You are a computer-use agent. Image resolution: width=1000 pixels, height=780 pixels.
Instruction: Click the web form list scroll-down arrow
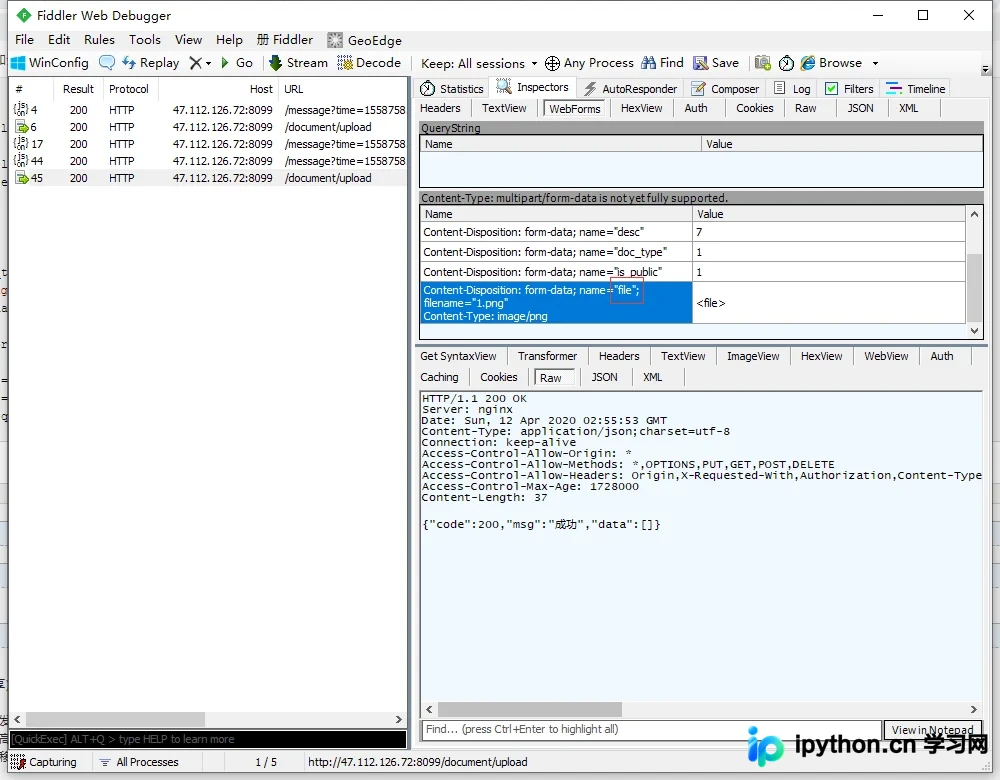tap(974, 330)
